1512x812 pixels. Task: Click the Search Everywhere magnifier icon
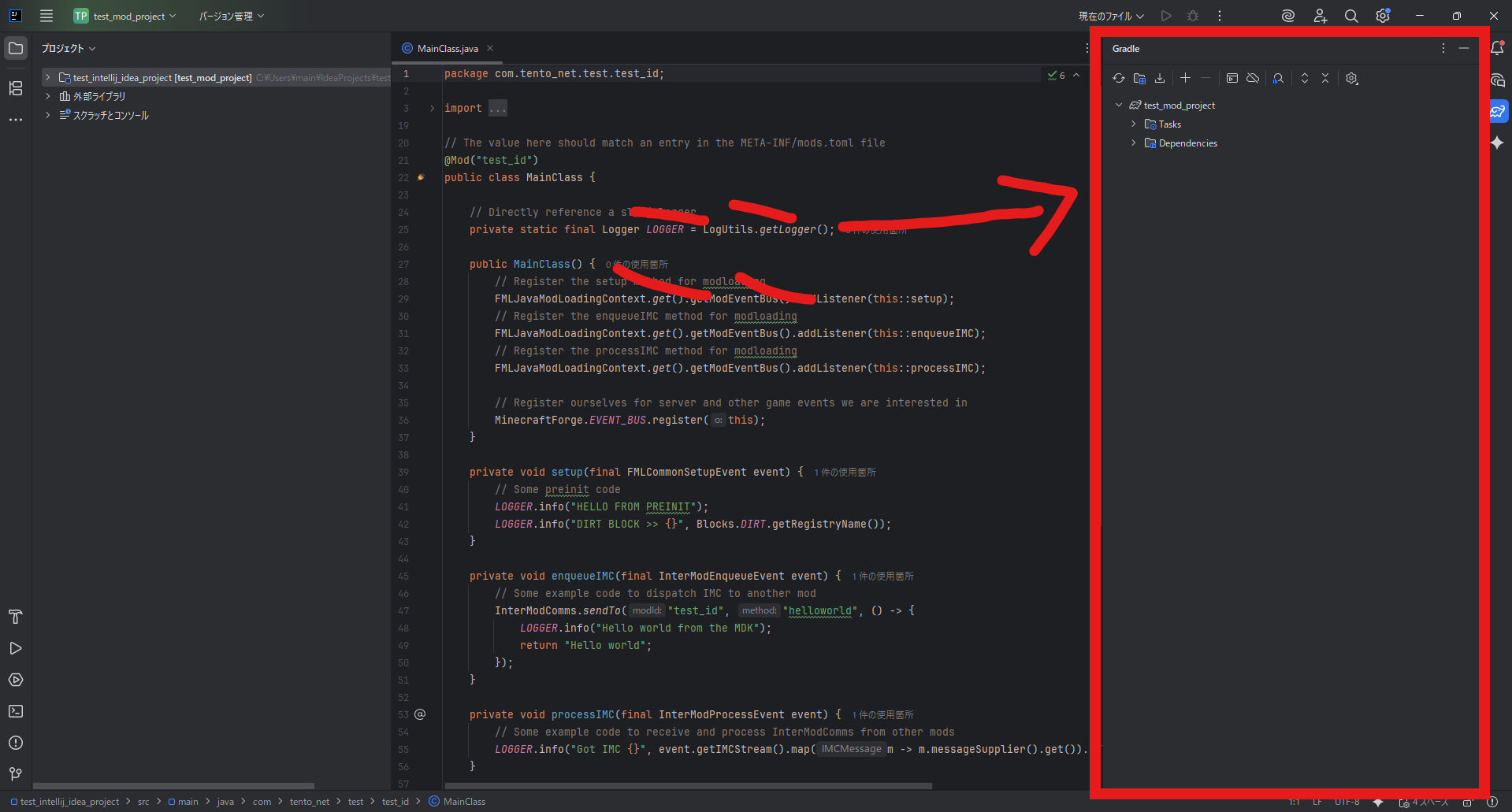[1351, 16]
